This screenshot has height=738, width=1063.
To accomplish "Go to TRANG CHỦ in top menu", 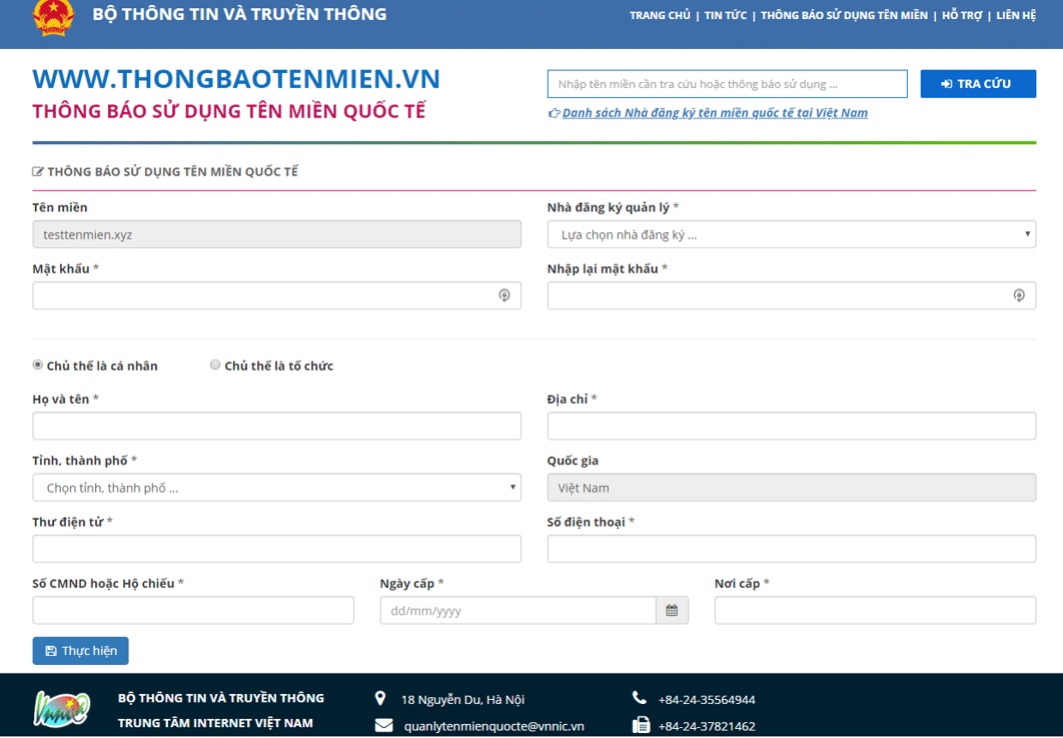I will [x=660, y=16].
